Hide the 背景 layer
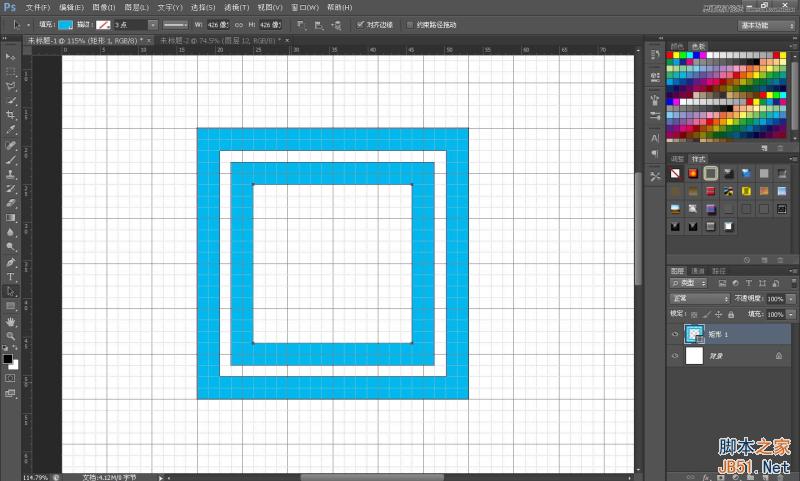Screen dimensions: 800x481 675,356
